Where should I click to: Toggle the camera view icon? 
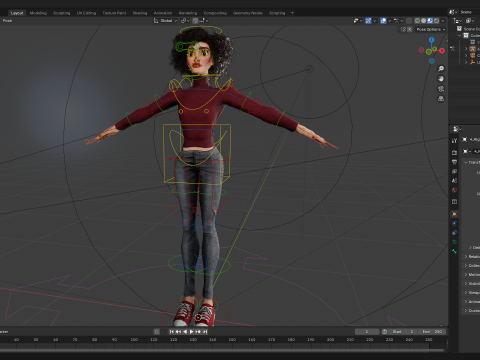[x=441, y=89]
